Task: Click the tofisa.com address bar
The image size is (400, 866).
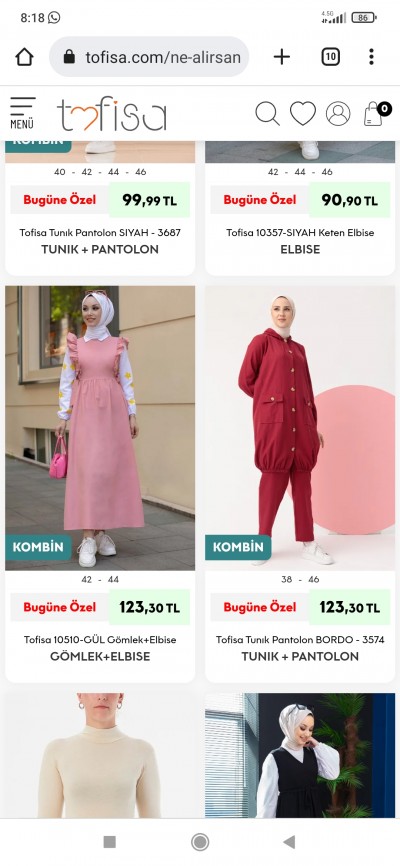Action: pyautogui.click(x=149, y=57)
